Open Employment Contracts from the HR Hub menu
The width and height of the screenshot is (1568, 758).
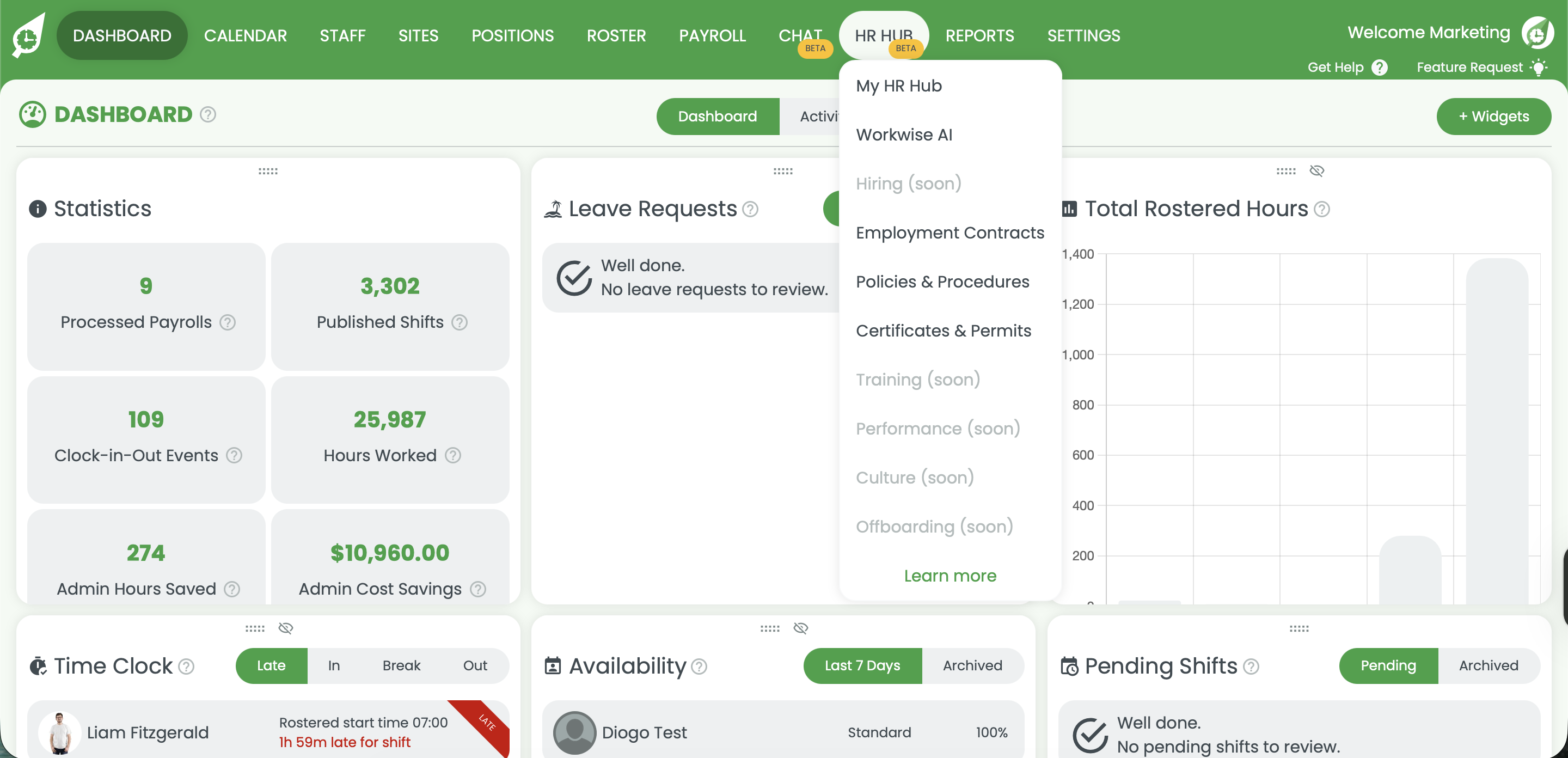pos(950,233)
